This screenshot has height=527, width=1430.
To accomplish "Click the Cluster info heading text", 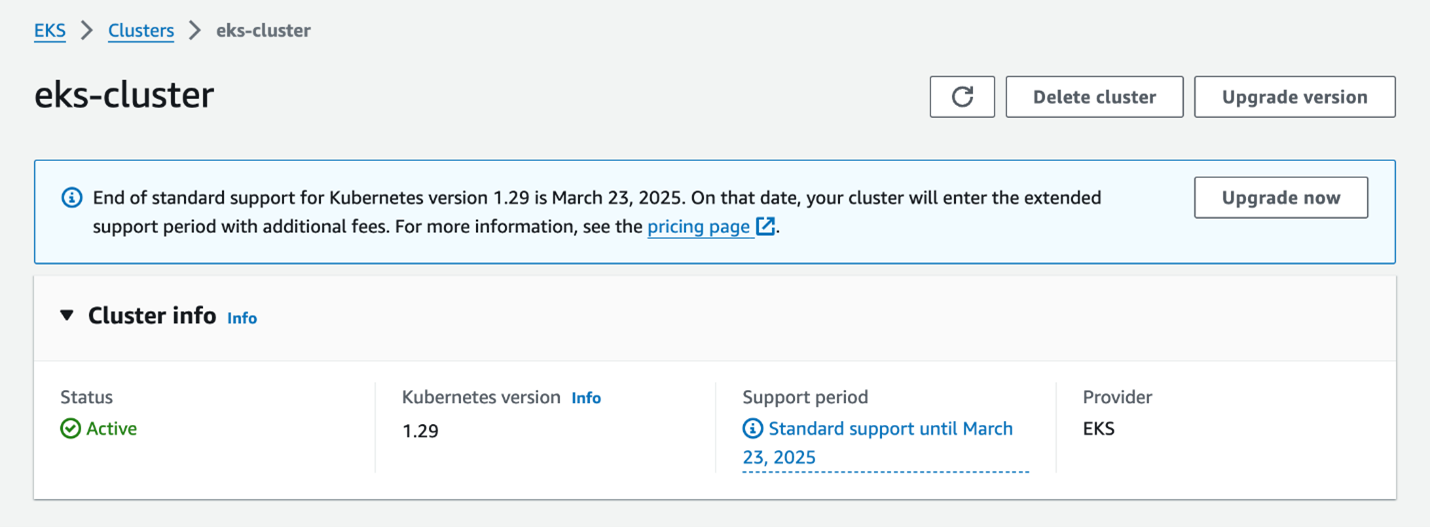I will tap(152, 316).
